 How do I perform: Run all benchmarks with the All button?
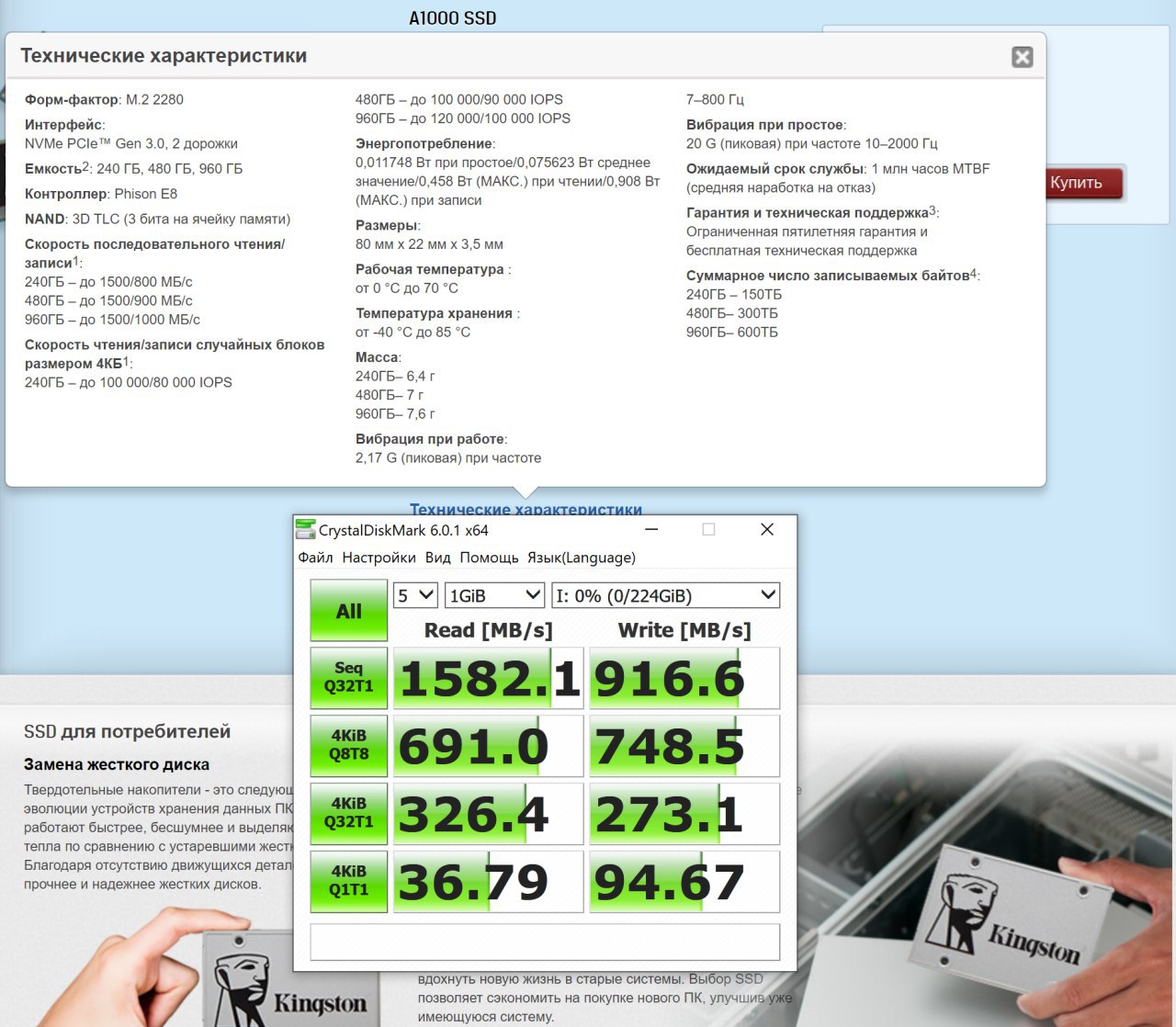349,610
